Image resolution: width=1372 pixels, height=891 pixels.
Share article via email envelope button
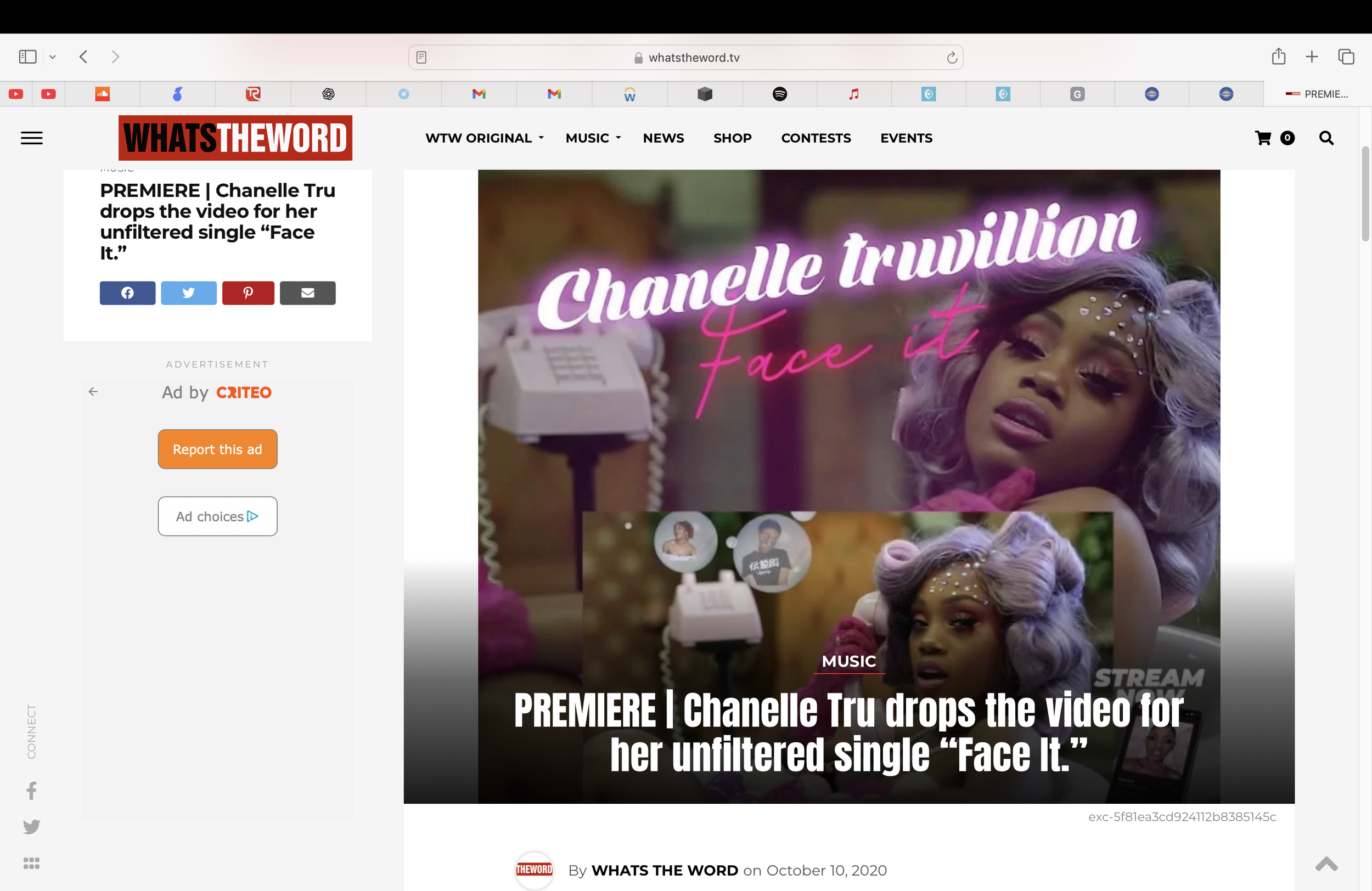pos(307,293)
